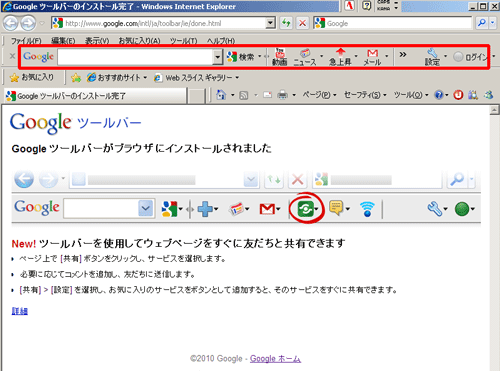Open the Google ホーム footer link
Screen dimensions: 500x371
click(275, 359)
